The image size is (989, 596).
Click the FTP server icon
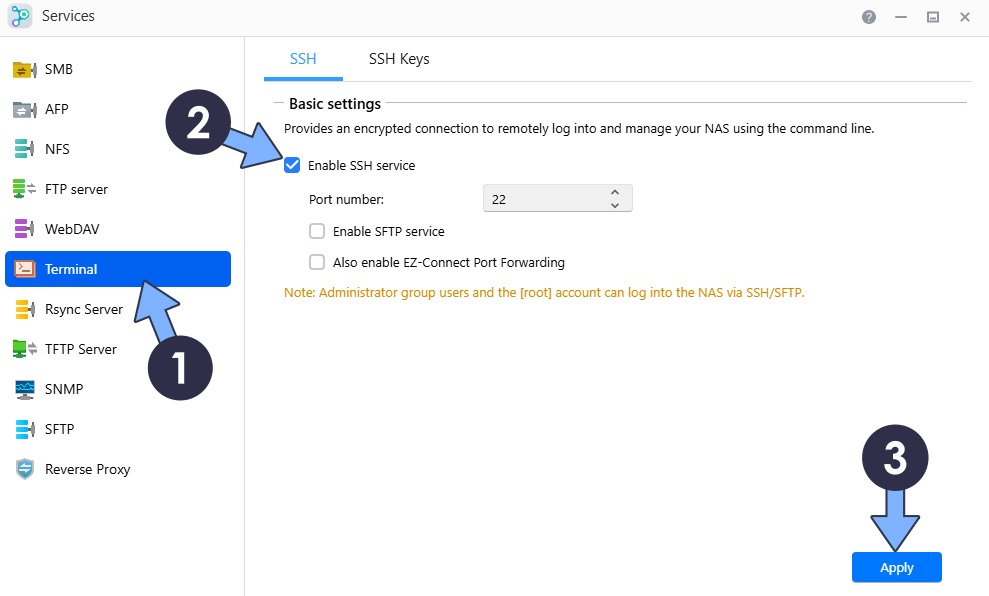(x=25, y=189)
